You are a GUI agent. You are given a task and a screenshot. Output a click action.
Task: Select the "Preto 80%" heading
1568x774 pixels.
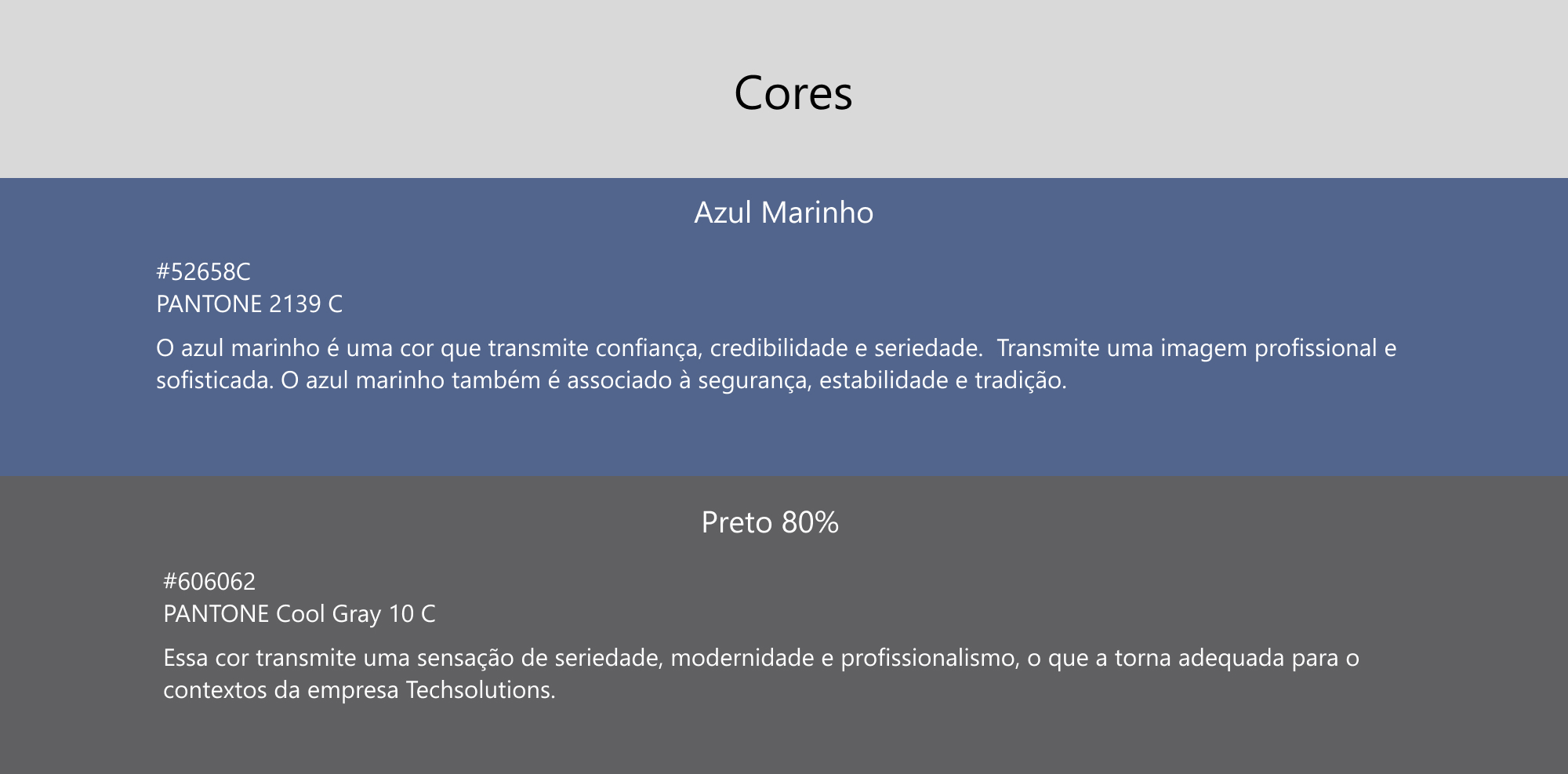tap(770, 522)
